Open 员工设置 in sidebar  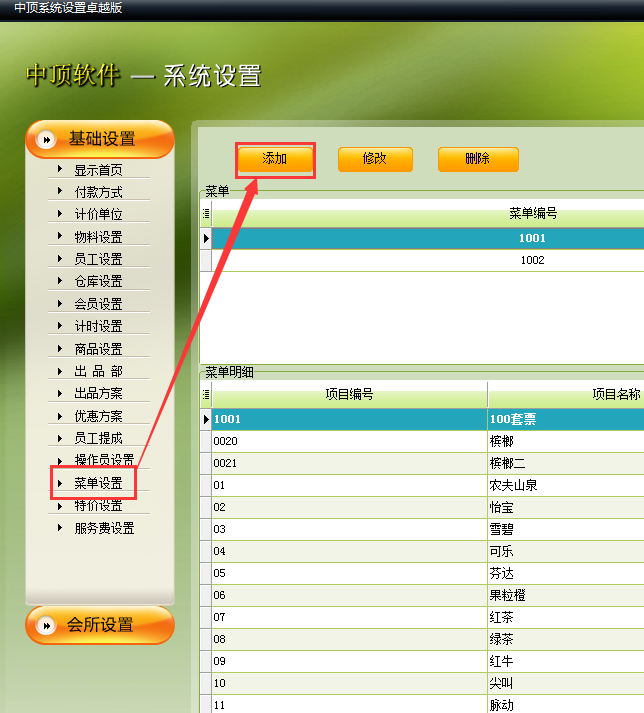pyautogui.click(x=98, y=259)
